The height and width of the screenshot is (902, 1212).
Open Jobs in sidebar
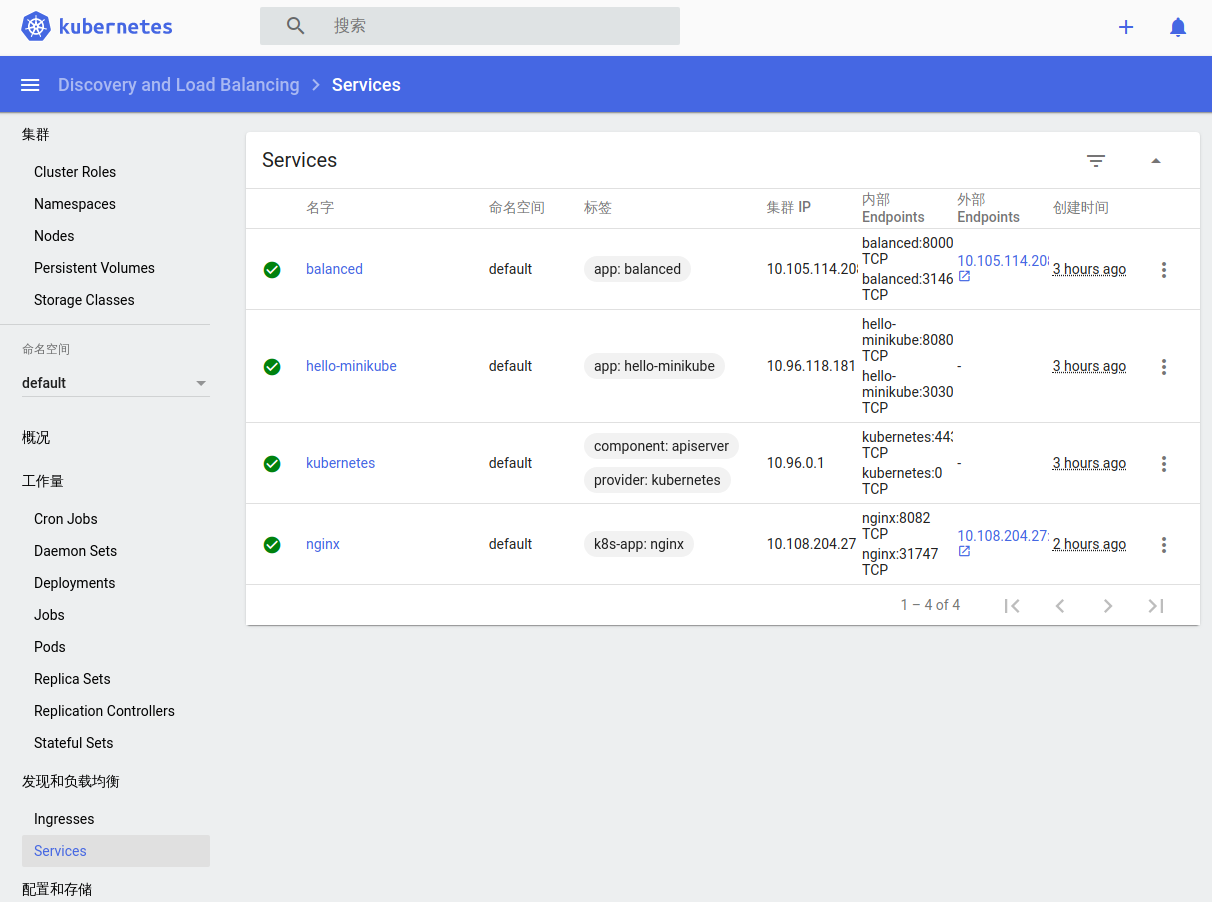[x=49, y=615]
